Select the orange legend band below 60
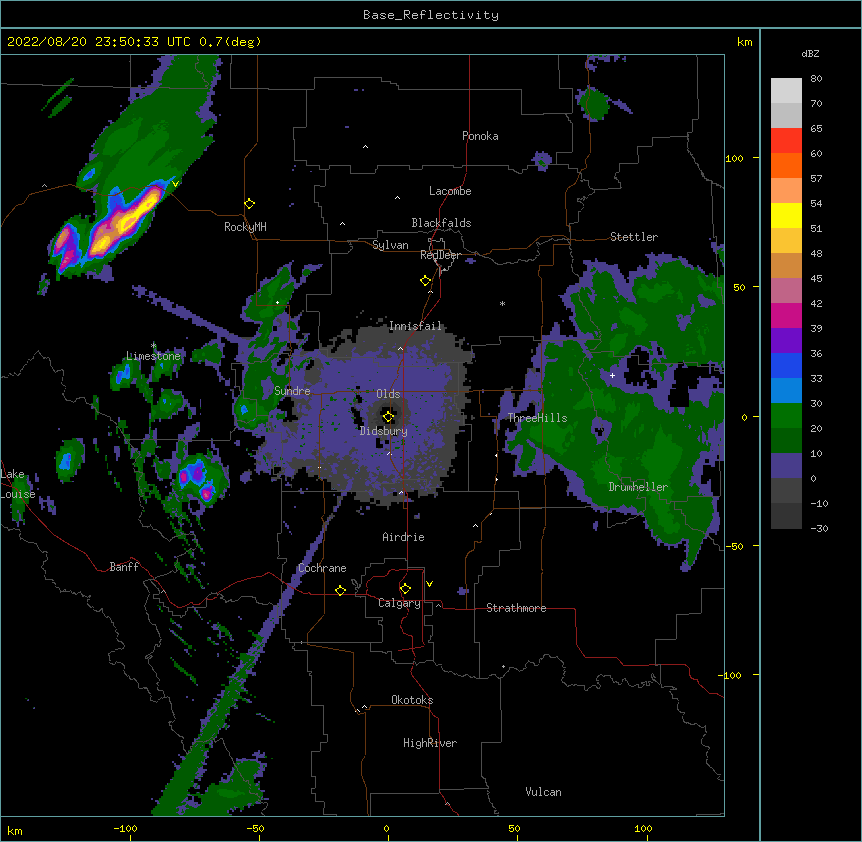Image resolution: width=862 pixels, height=842 pixels. (786, 165)
